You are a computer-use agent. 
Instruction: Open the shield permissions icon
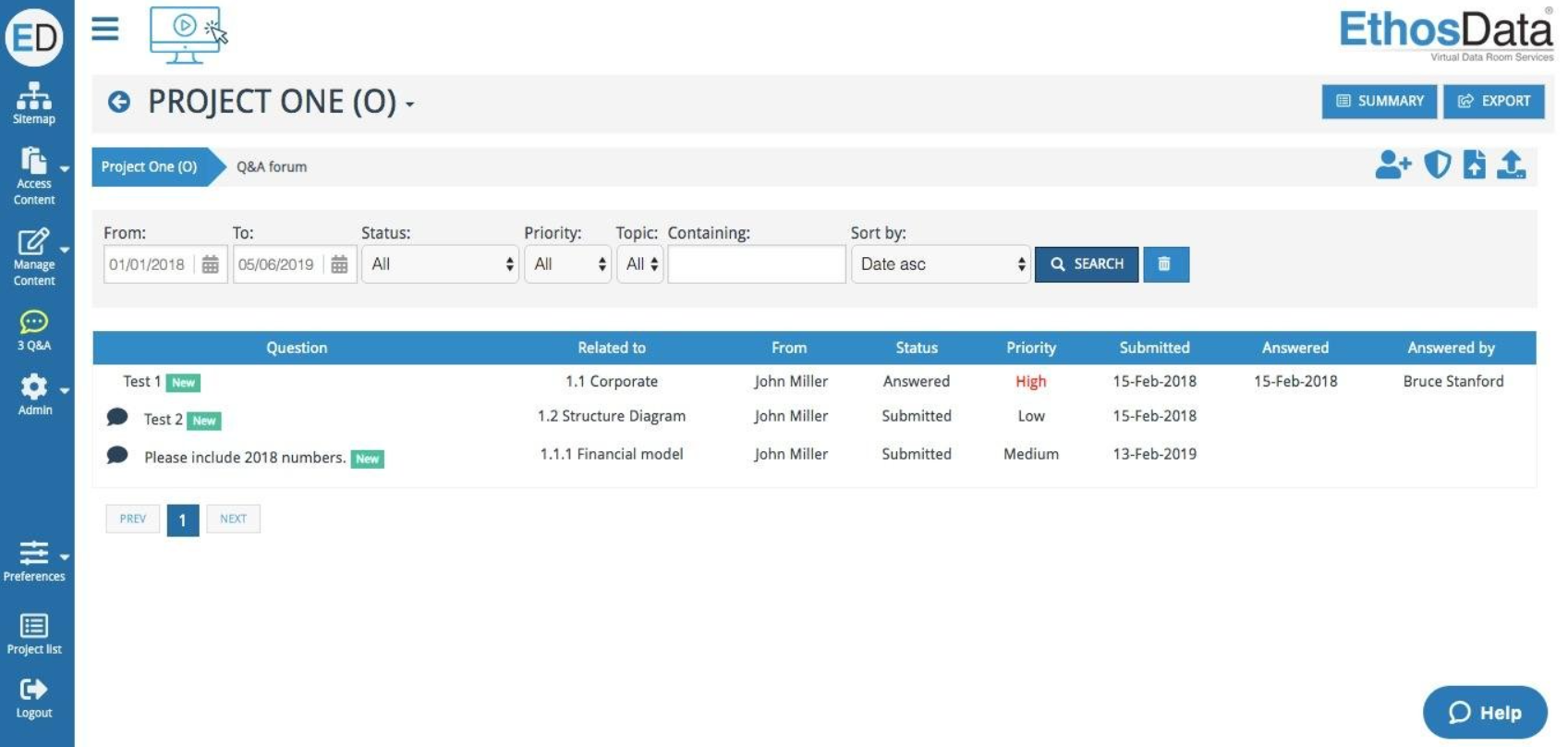(1437, 165)
